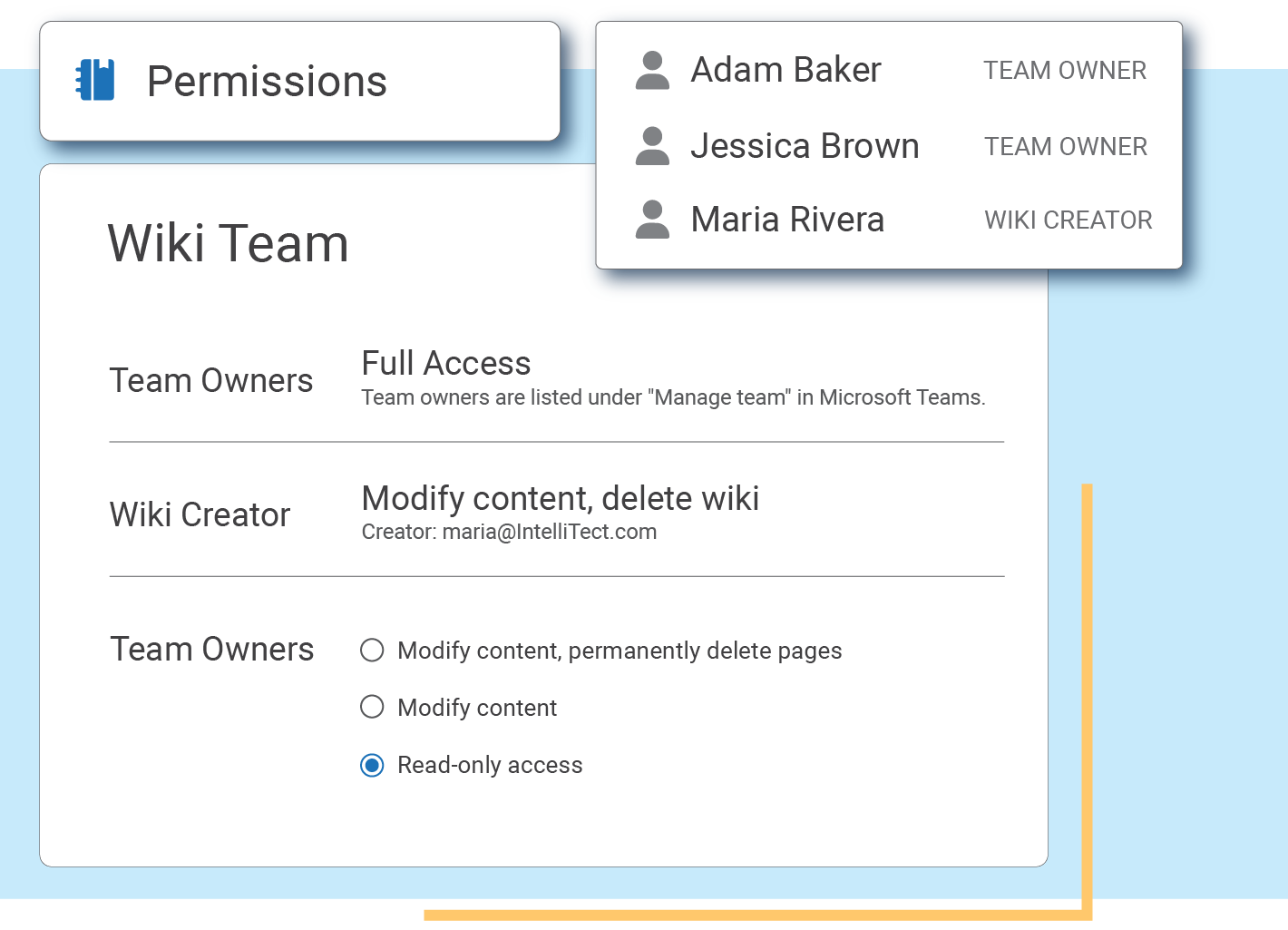The image size is (1288, 930).
Task: Click the Permissions title text
Action: click(x=267, y=82)
